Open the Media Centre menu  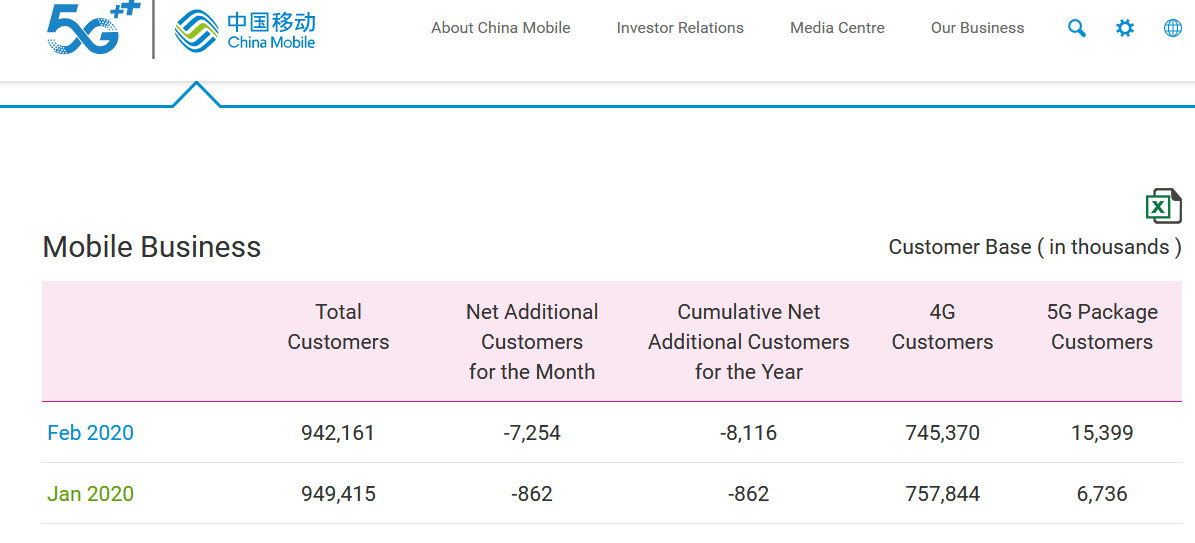pos(837,28)
